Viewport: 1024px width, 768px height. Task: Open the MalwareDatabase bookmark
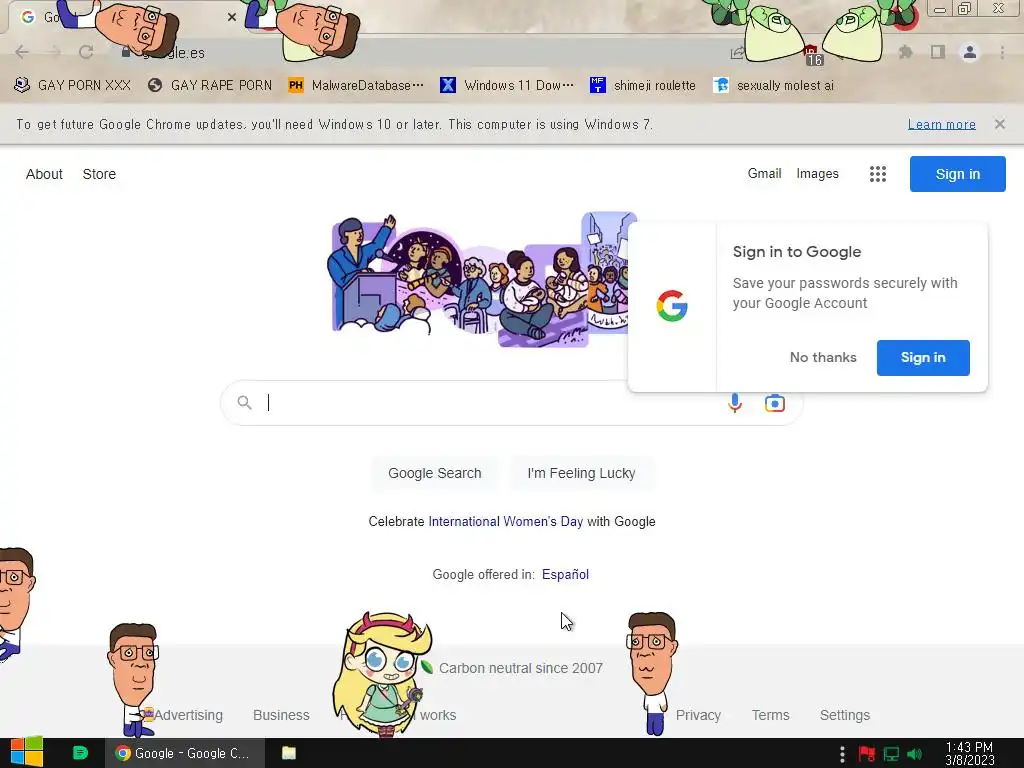coord(356,85)
